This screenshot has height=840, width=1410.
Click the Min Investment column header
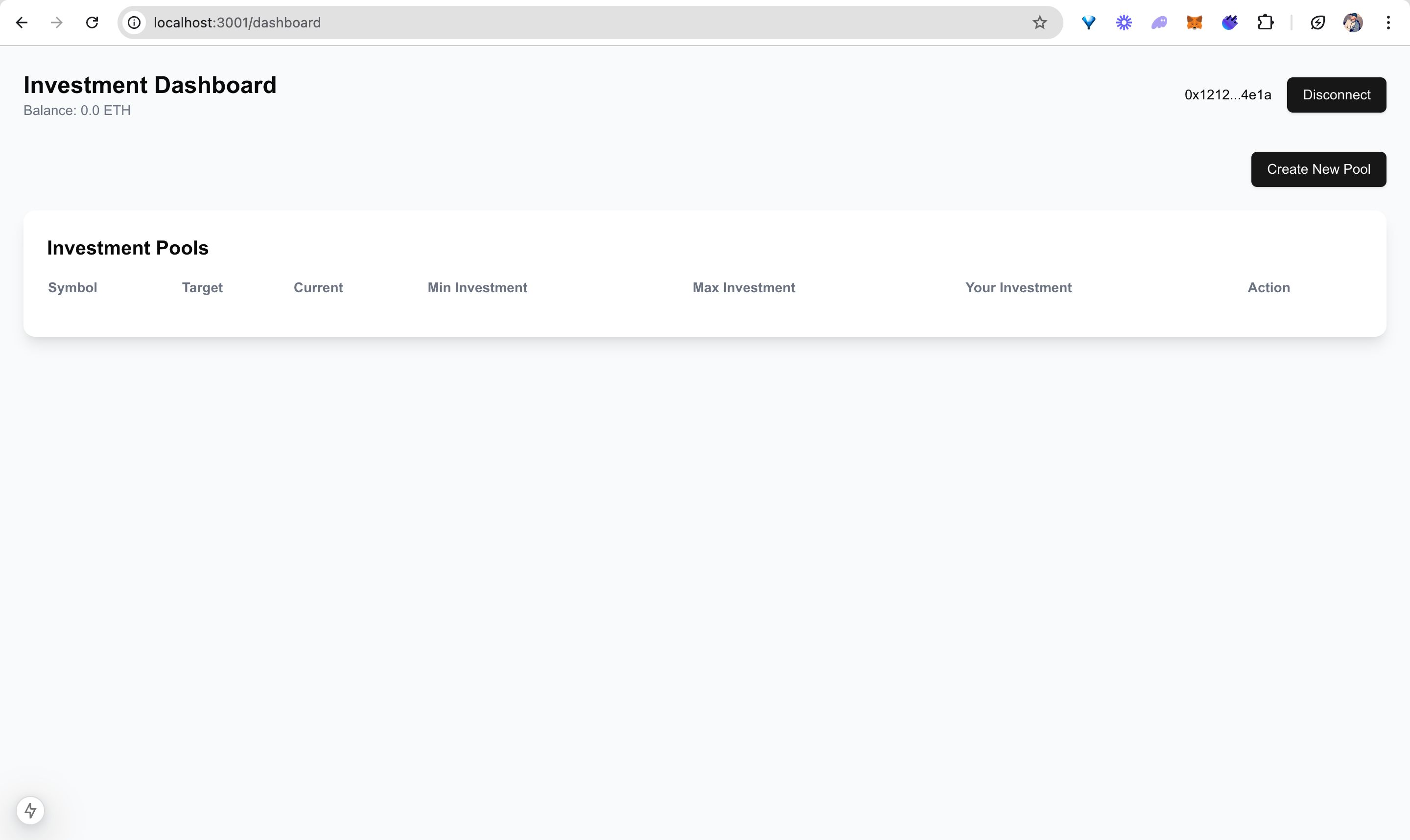click(x=477, y=288)
